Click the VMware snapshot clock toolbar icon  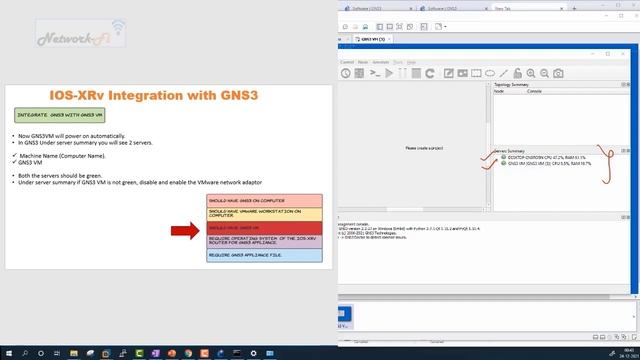[345, 27]
